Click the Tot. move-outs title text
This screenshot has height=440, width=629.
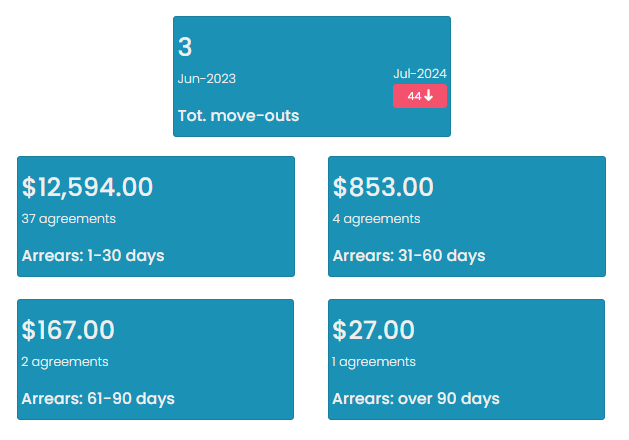point(238,116)
